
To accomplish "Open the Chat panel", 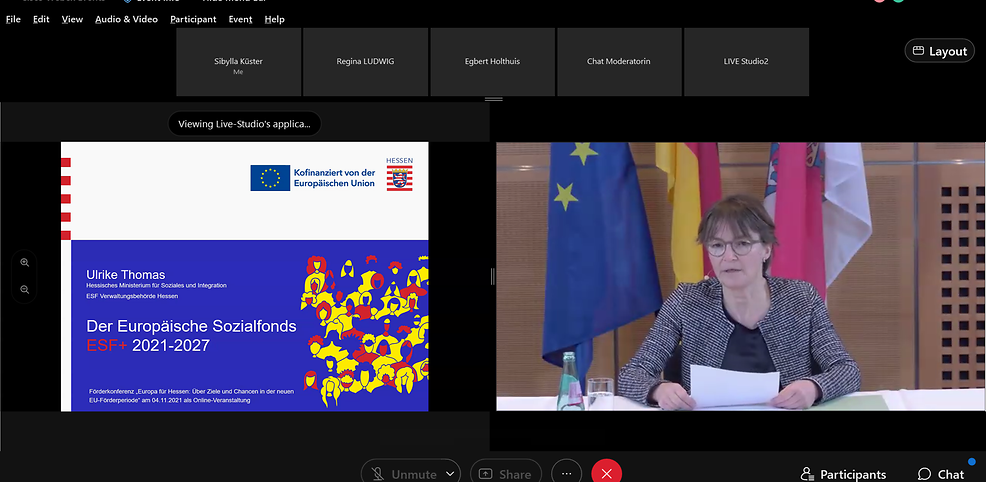I will tap(941, 474).
